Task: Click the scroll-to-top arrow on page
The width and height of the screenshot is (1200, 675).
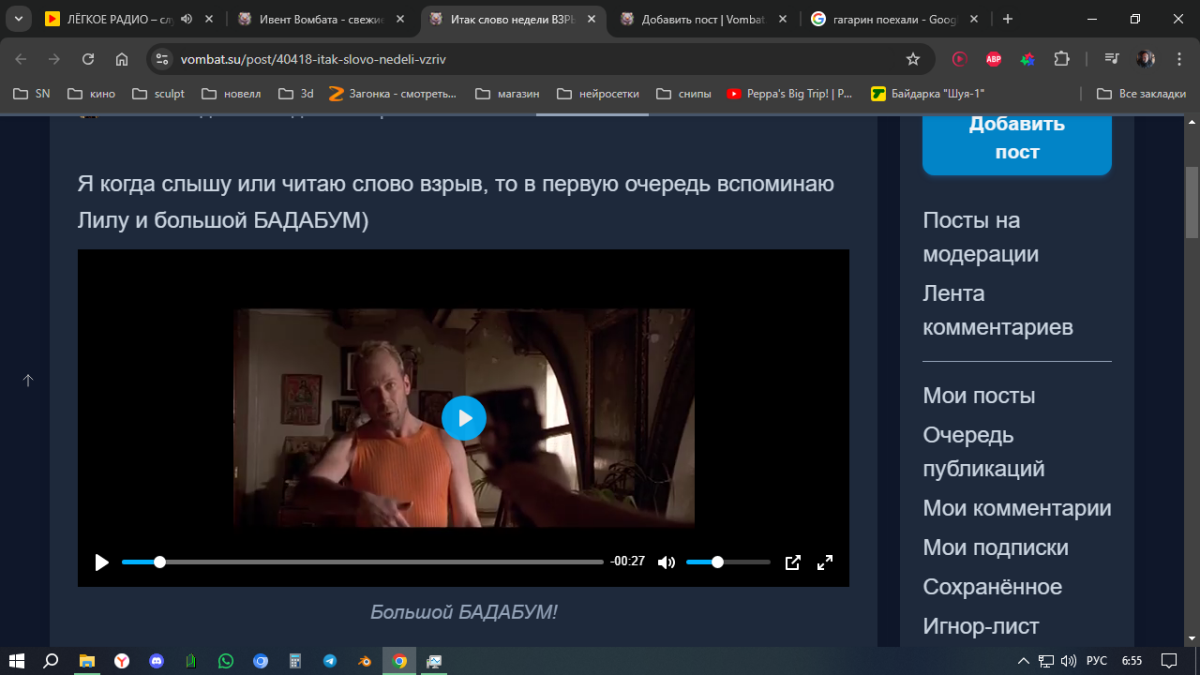Action: tap(28, 380)
